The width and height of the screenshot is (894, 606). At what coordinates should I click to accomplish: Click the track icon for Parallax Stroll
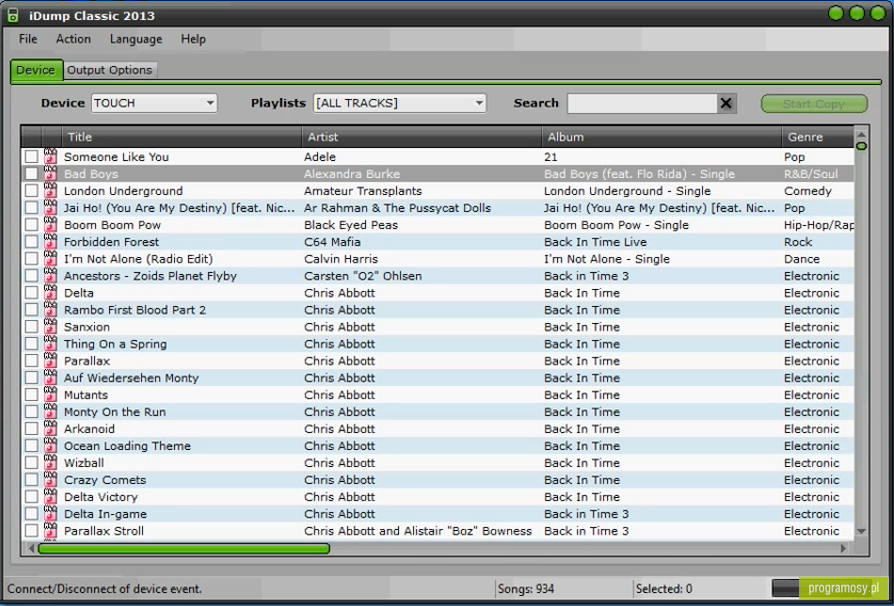tap(51, 531)
